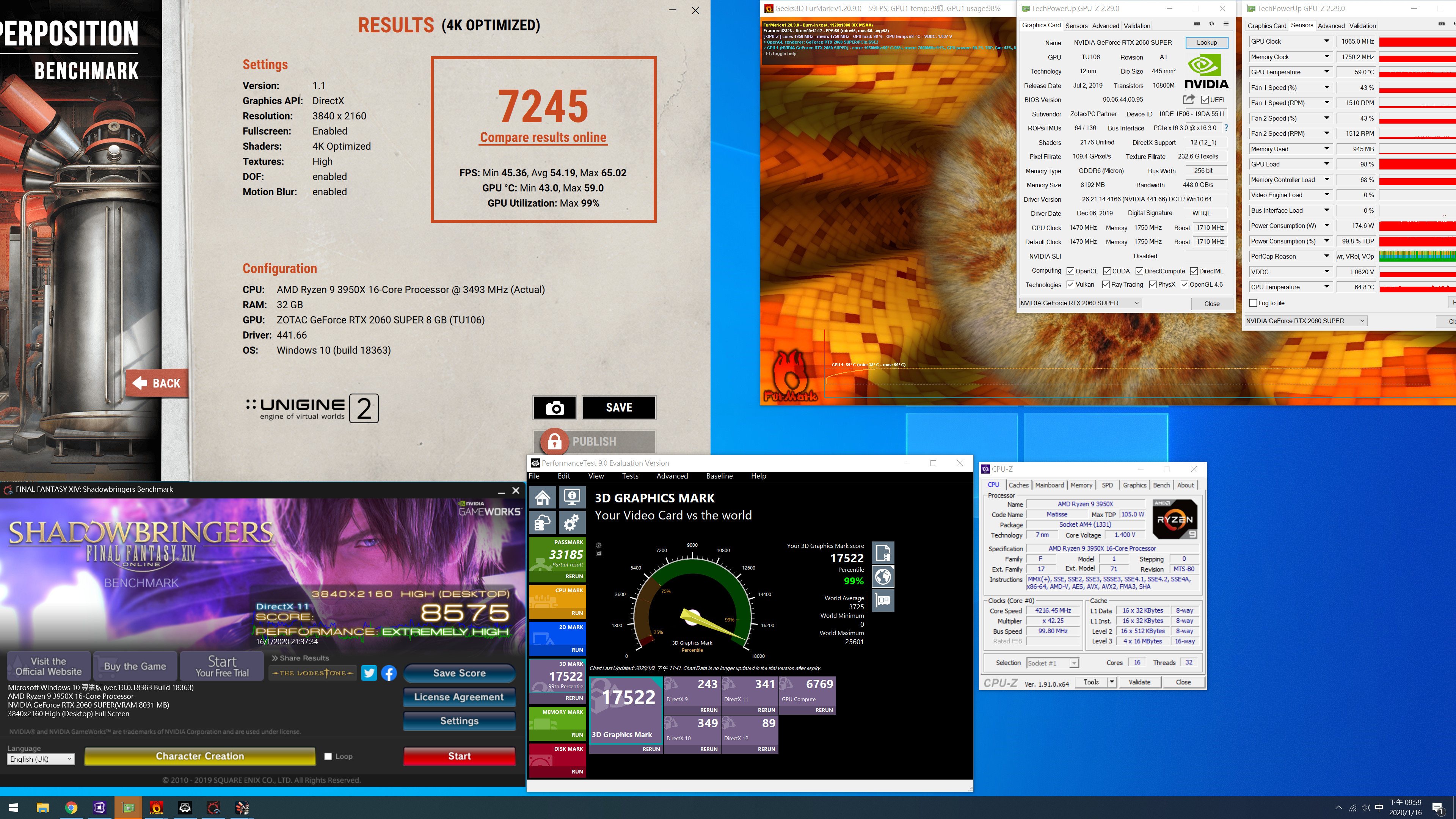Open the PerformanceTest gear settings icon
The image size is (1456, 819).
[x=572, y=523]
